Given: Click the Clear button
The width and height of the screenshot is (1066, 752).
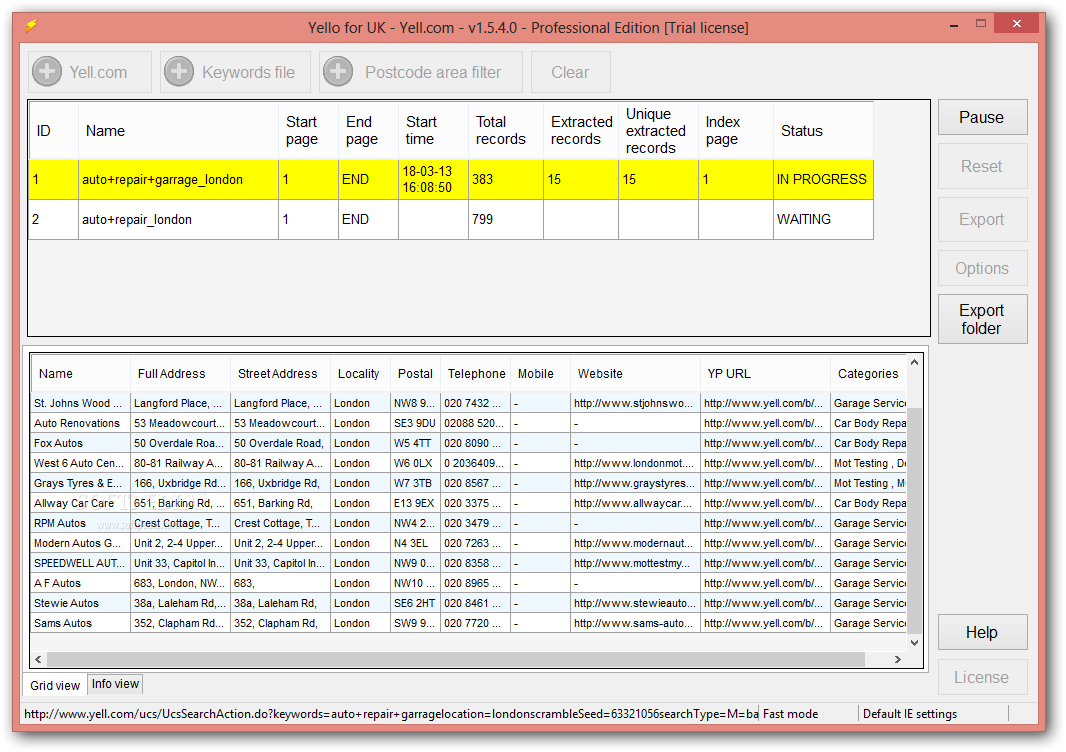Looking at the screenshot, I should 570,72.
